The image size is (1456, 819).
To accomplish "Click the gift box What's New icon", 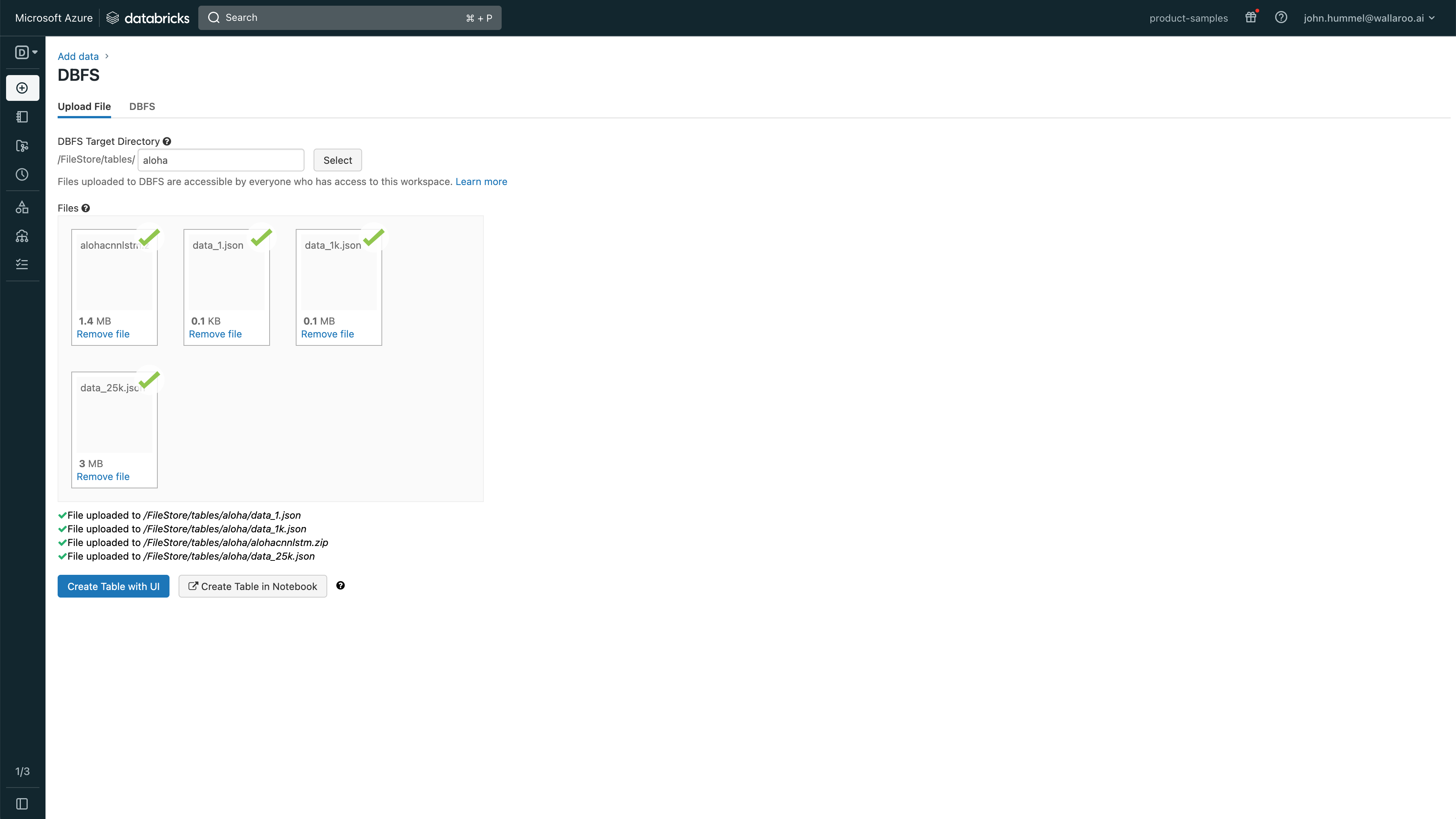I will [1250, 17].
